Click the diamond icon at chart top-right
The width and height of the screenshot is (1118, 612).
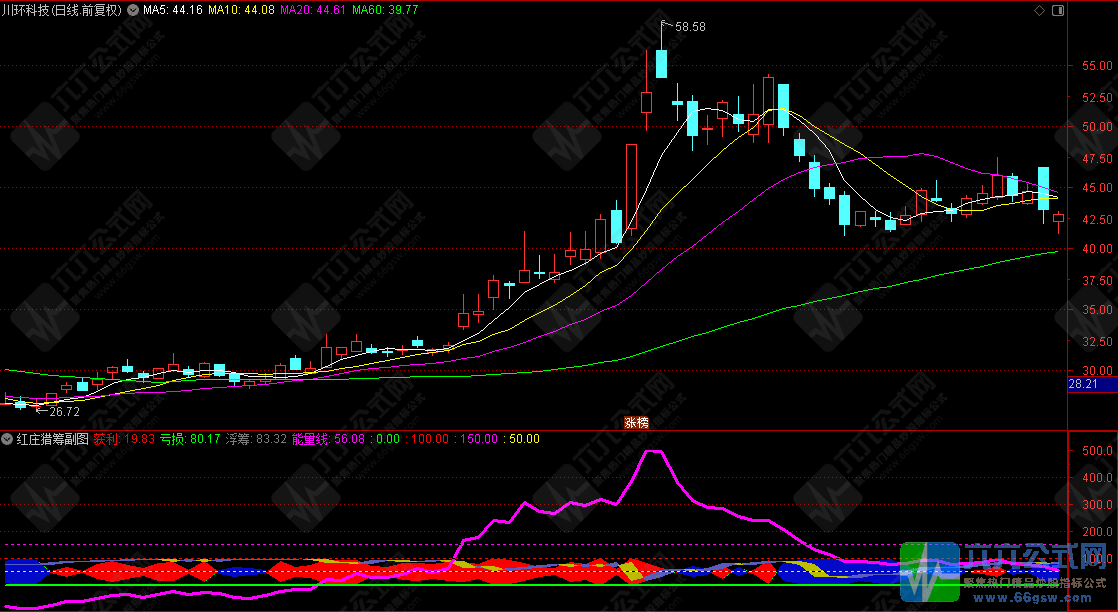pos(1038,10)
